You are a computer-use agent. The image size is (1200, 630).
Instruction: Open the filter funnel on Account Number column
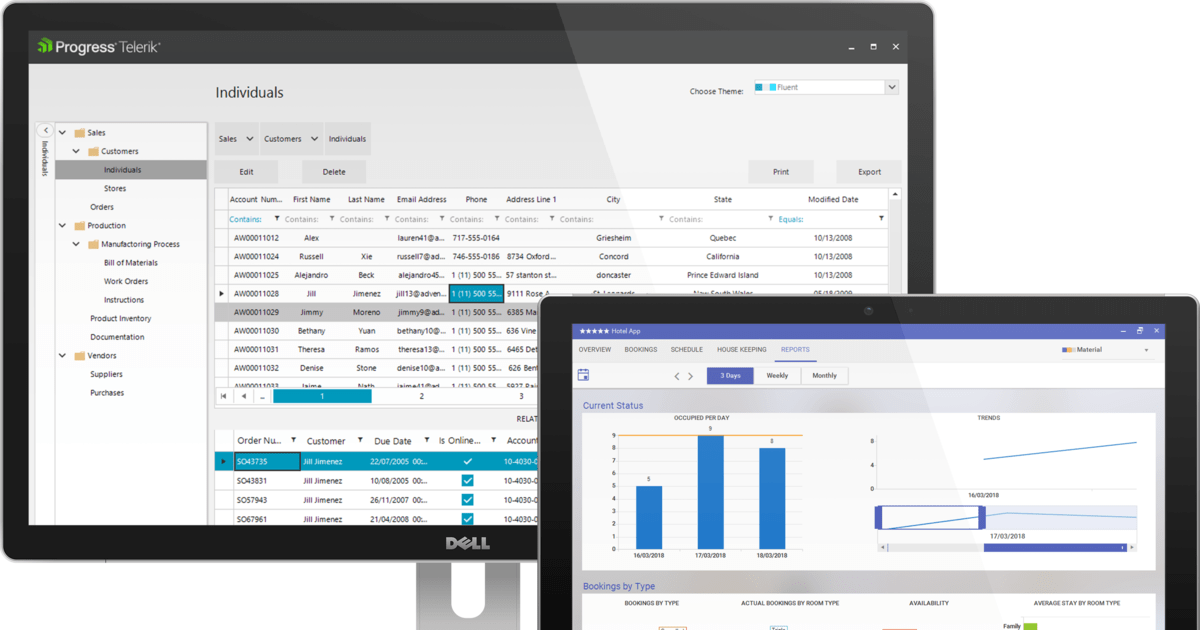pyautogui.click(x=277, y=218)
